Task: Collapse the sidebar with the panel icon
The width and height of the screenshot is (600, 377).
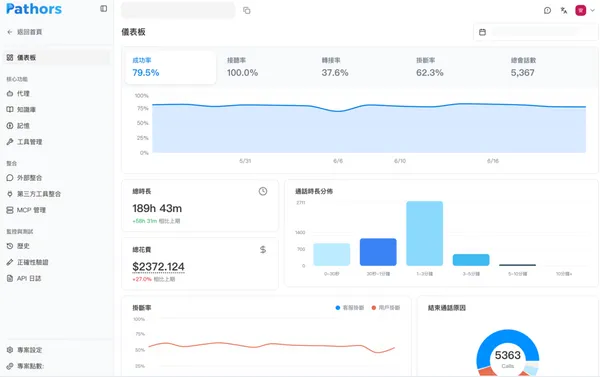Action: [x=103, y=8]
